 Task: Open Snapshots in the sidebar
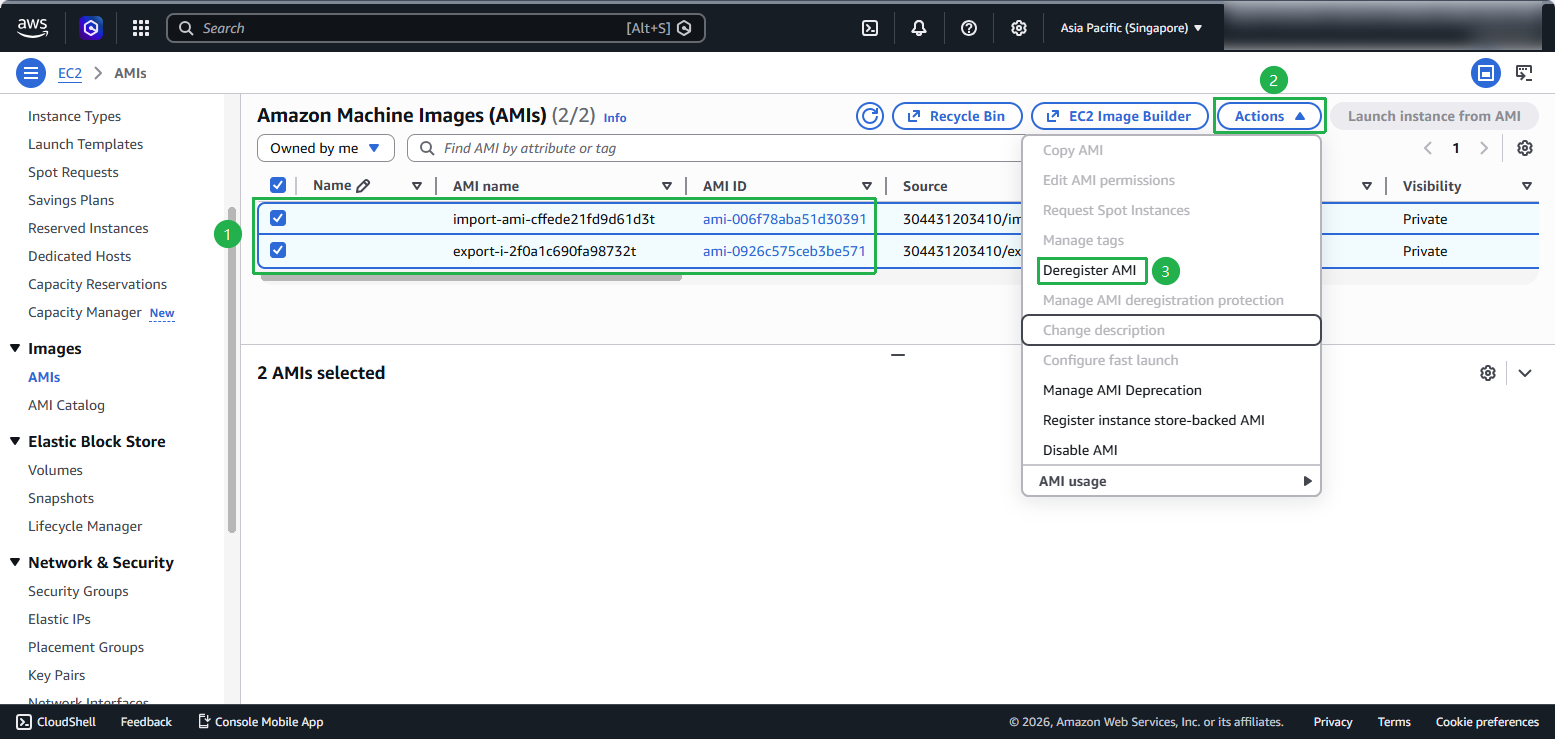pos(61,498)
